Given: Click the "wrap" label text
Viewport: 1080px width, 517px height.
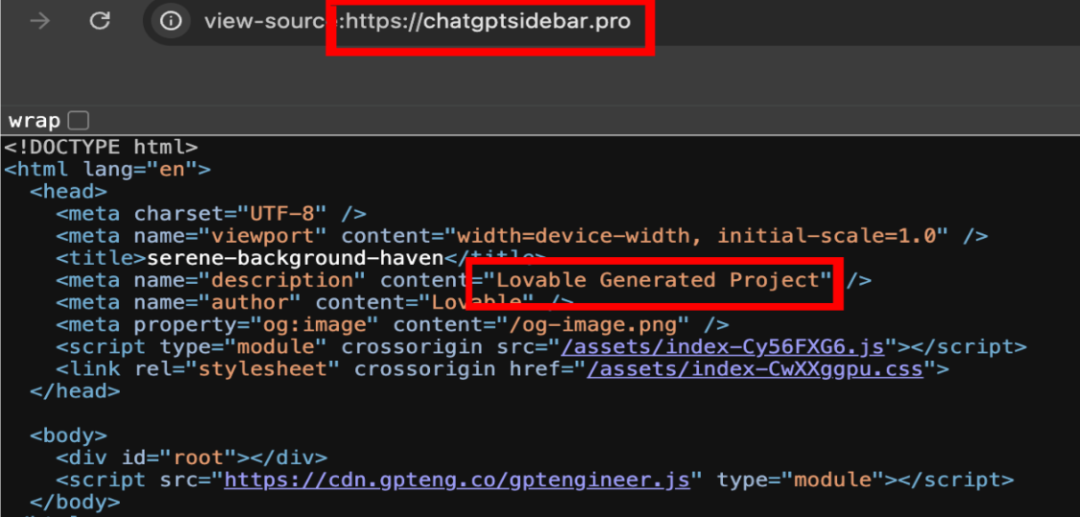Looking at the screenshot, I should [x=34, y=121].
